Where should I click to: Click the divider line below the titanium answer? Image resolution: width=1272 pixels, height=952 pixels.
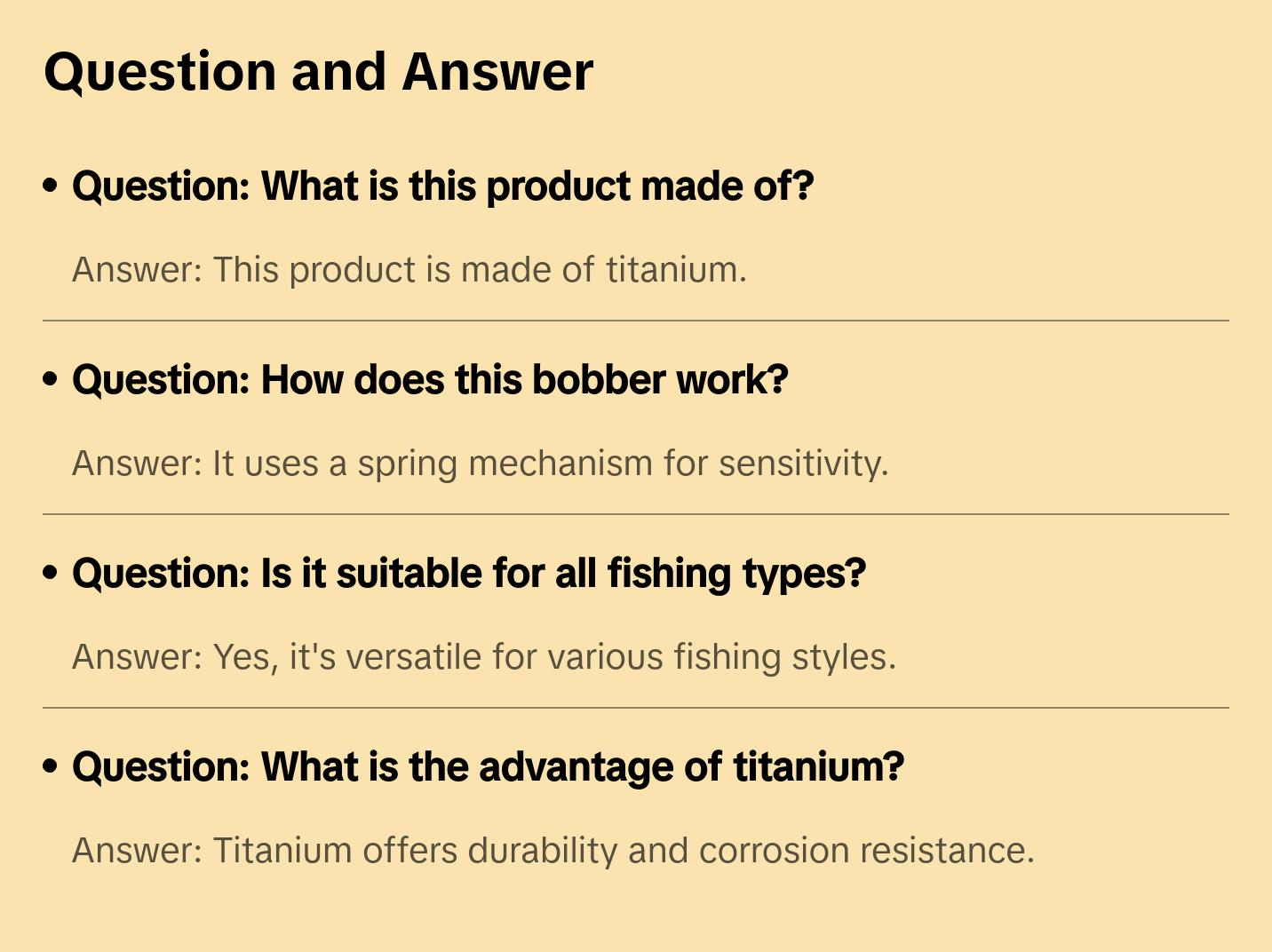coord(636,321)
